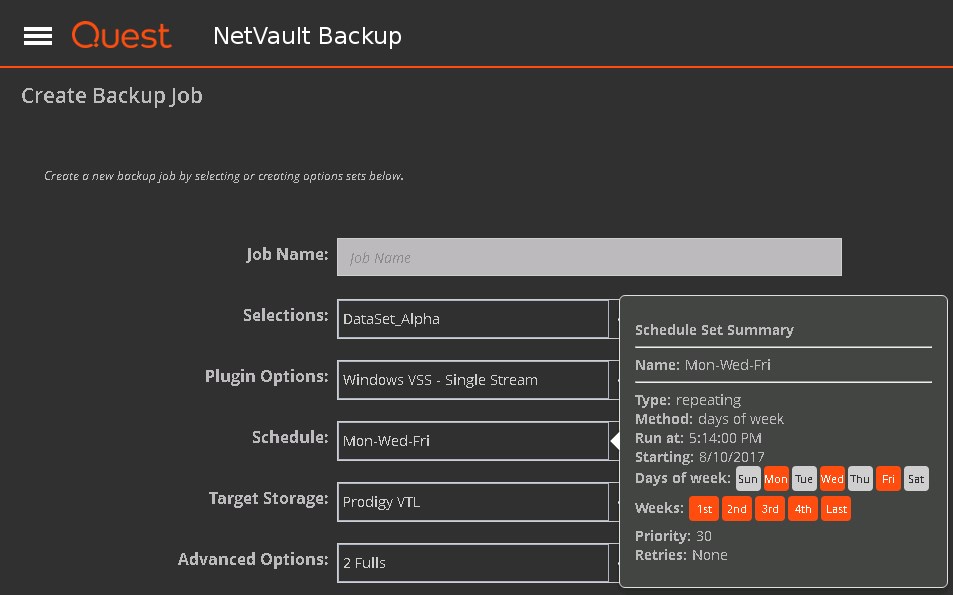This screenshot has height=595, width=953.
Task: Click the NetVault Backup title
Action: tap(307, 36)
